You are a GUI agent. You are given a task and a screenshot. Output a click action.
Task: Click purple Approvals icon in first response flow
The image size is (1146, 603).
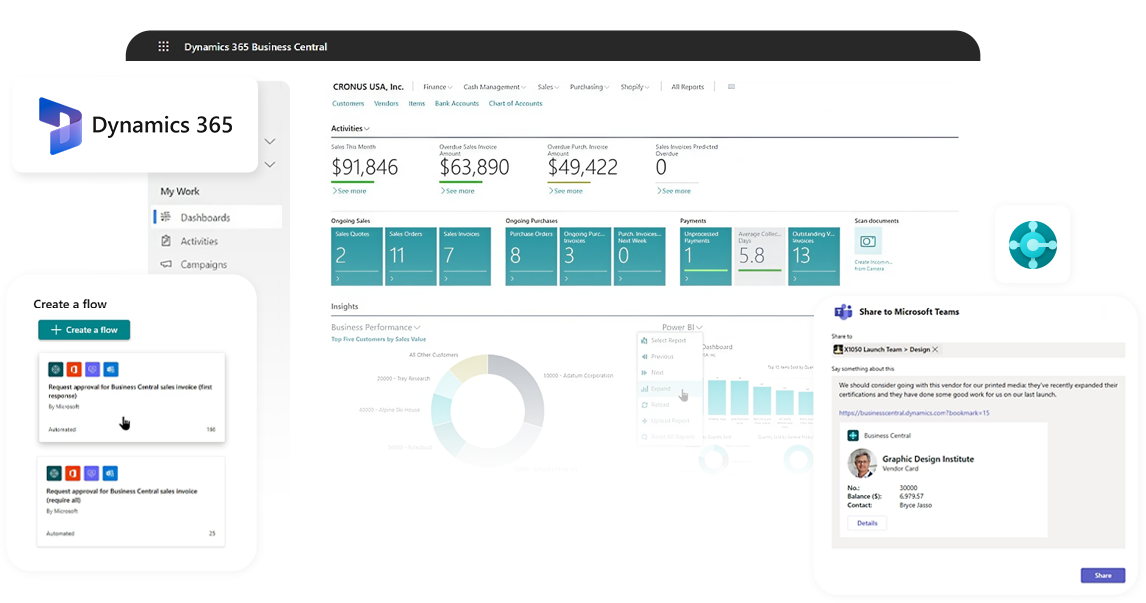92,369
